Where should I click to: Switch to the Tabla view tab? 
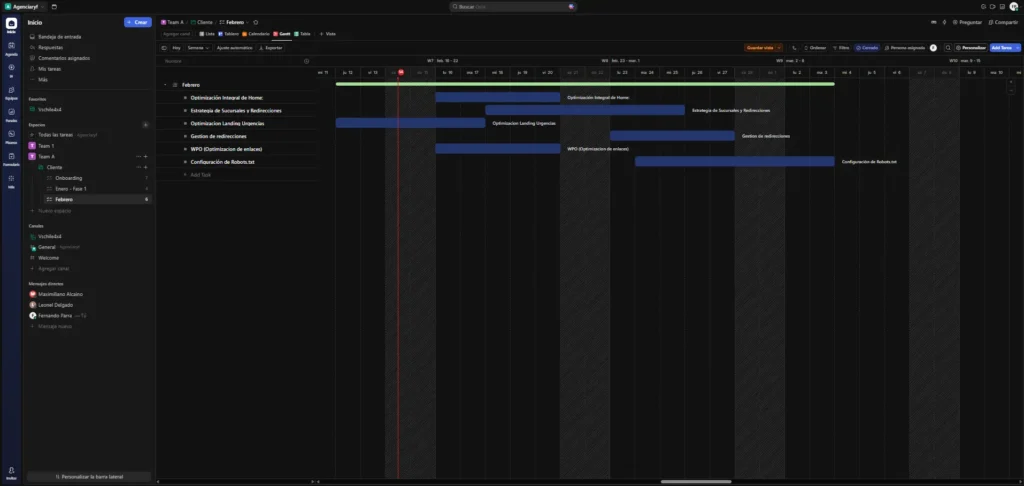pos(302,33)
